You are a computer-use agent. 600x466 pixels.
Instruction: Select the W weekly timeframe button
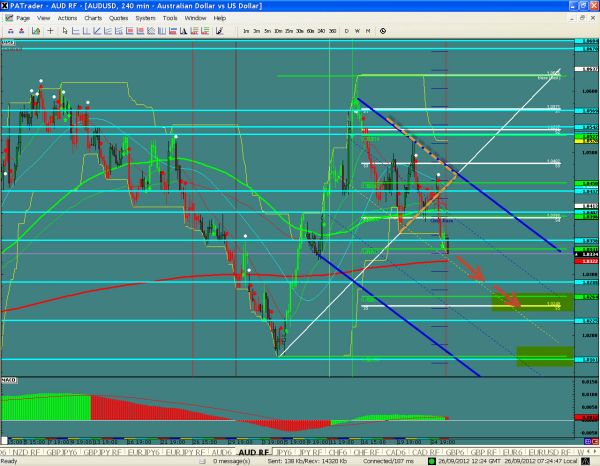tap(356, 31)
